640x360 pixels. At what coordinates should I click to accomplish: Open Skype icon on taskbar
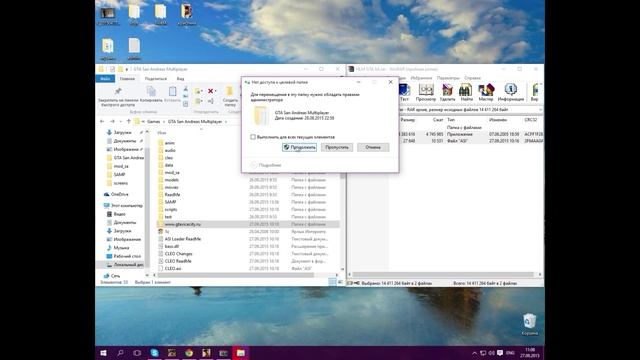(x=154, y=353)
